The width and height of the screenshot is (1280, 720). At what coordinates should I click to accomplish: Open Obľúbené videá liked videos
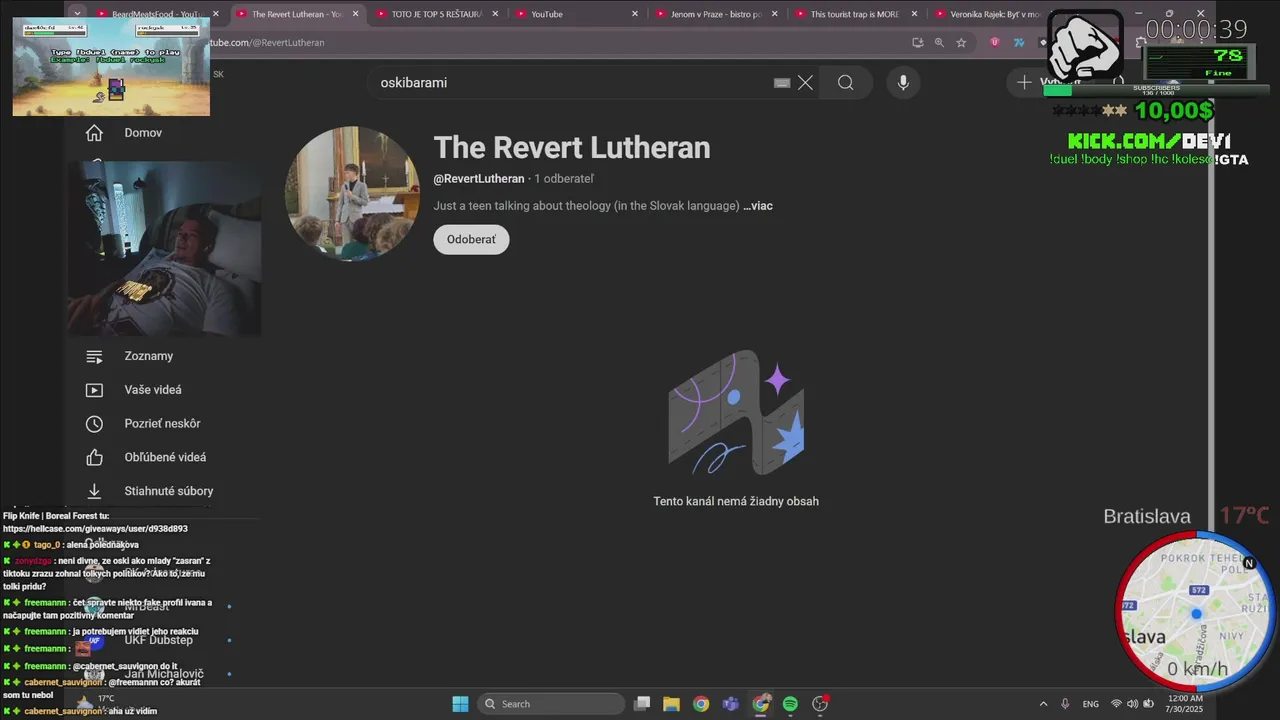coord(165,457)
